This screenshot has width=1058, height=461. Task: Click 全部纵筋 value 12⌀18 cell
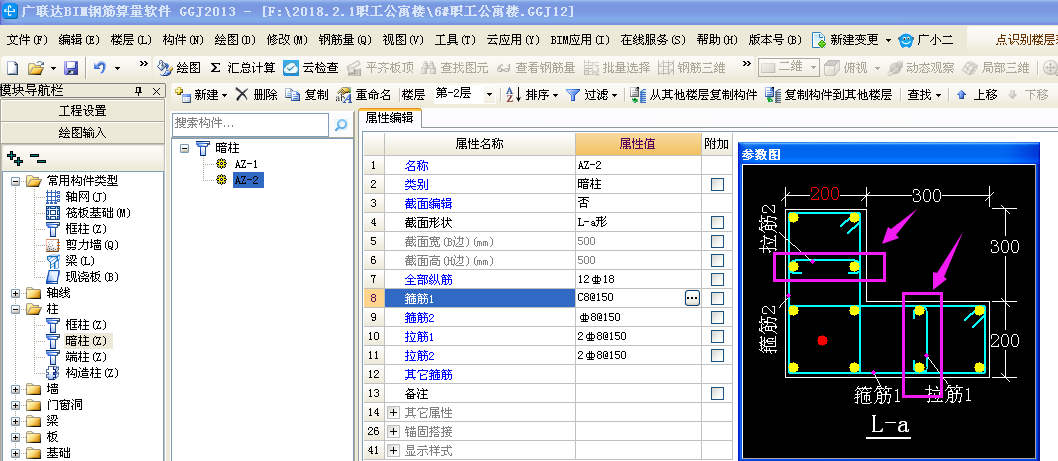[x=638, y=279]
